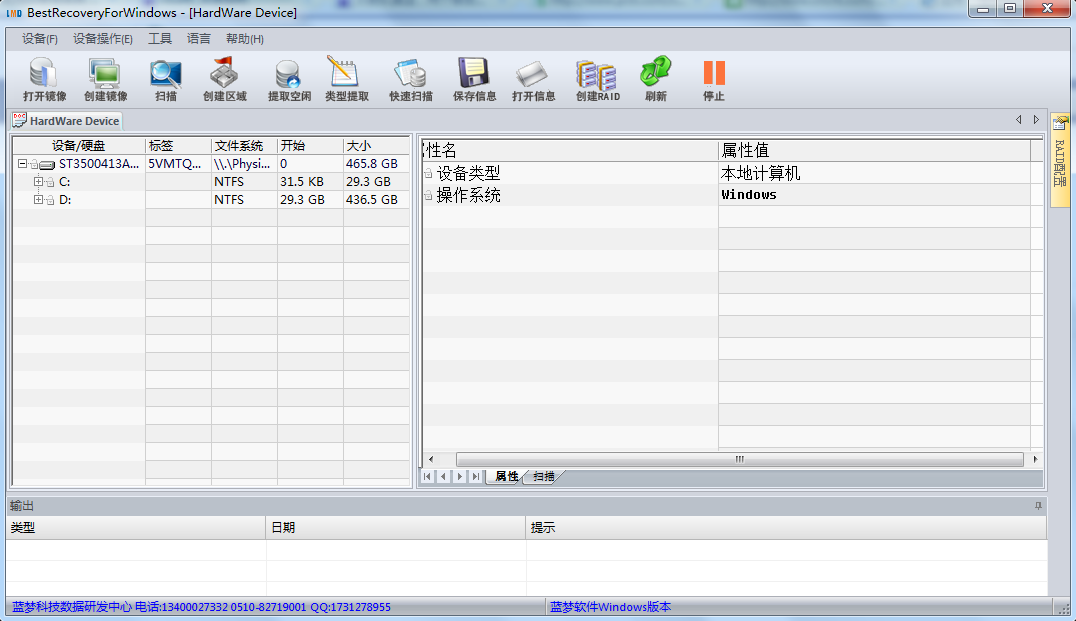The image size is (1076, 621).
Task: Collapse the 设备类型 property row
Action: pyautogui.click(x=428, y=174)
